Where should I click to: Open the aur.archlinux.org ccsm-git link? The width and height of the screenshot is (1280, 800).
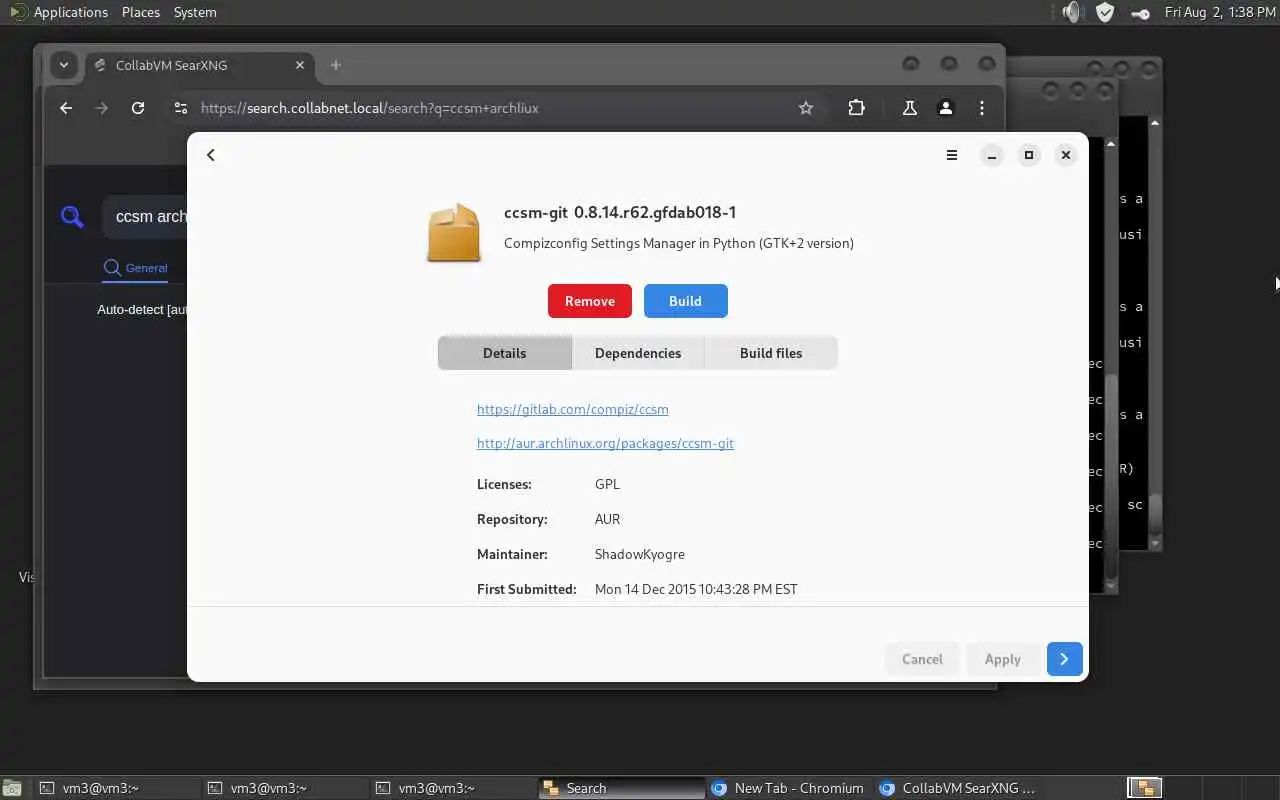(x=605, y=443)
